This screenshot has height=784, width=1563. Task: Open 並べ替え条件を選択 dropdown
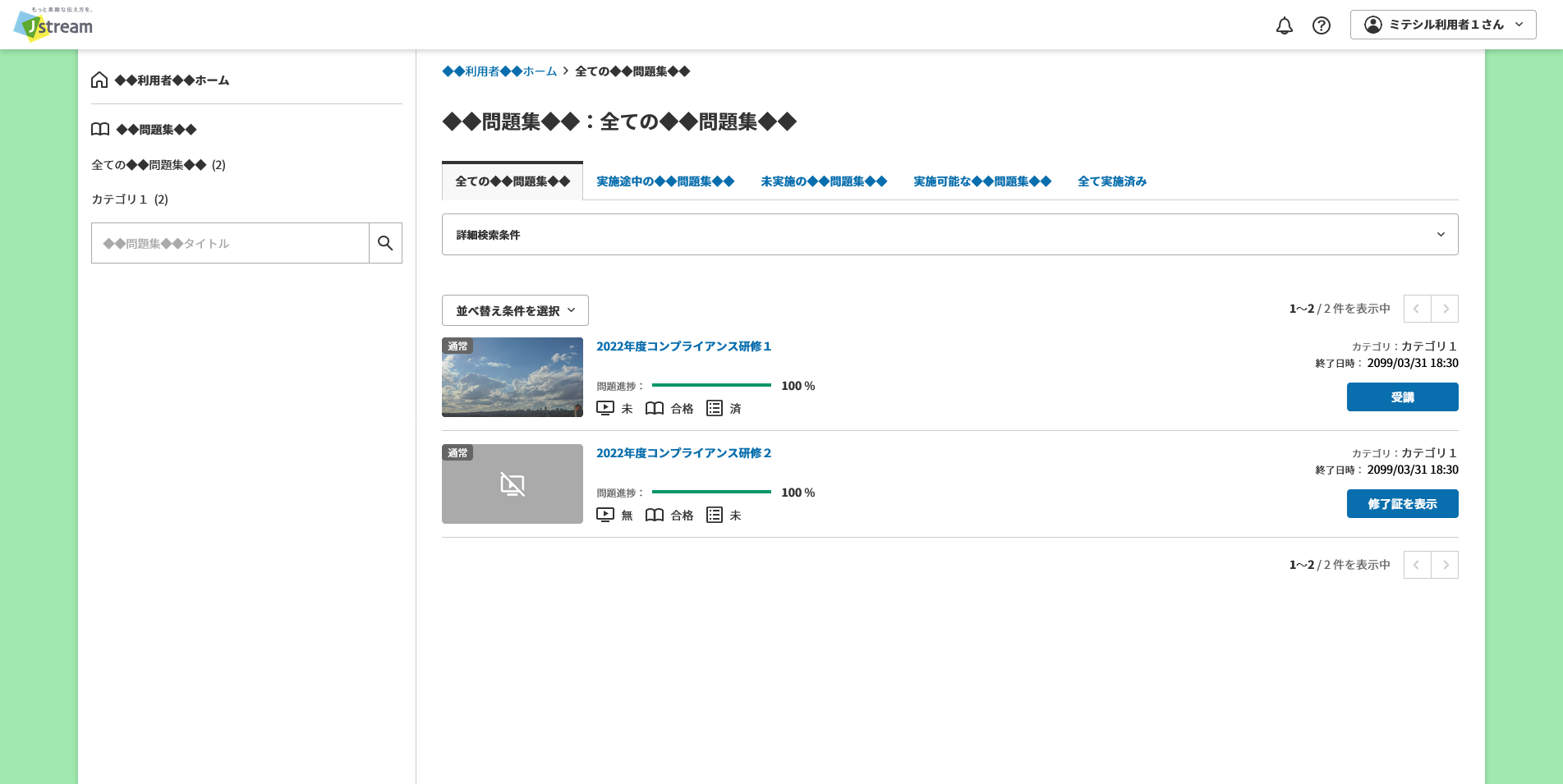point(515,310)
